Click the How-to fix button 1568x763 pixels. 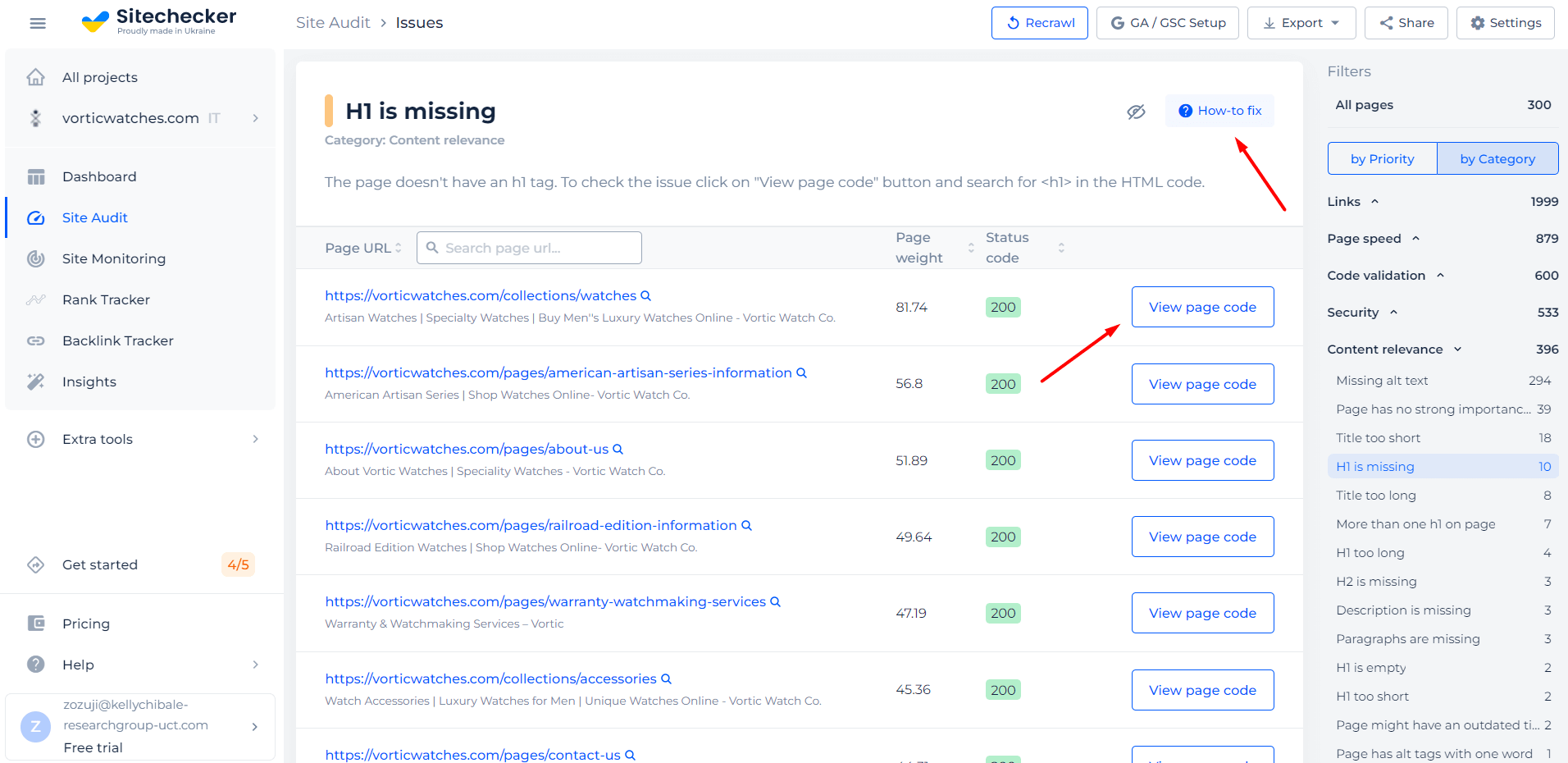coord(1219,111)
